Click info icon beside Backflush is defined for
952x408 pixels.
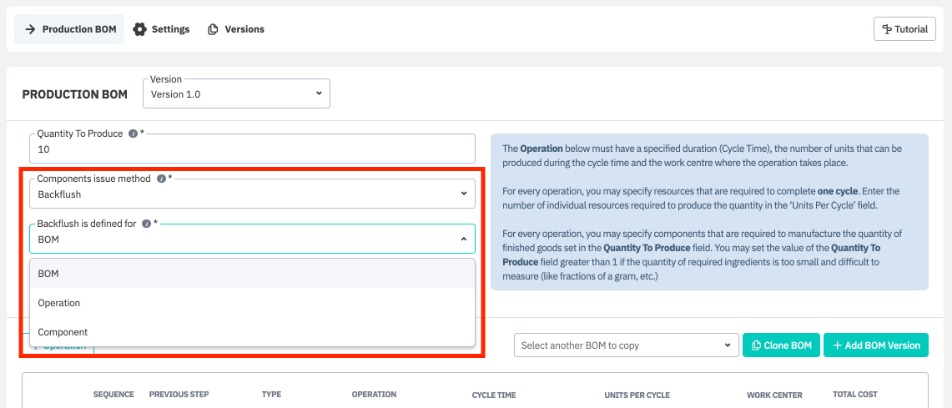[146, 224]
